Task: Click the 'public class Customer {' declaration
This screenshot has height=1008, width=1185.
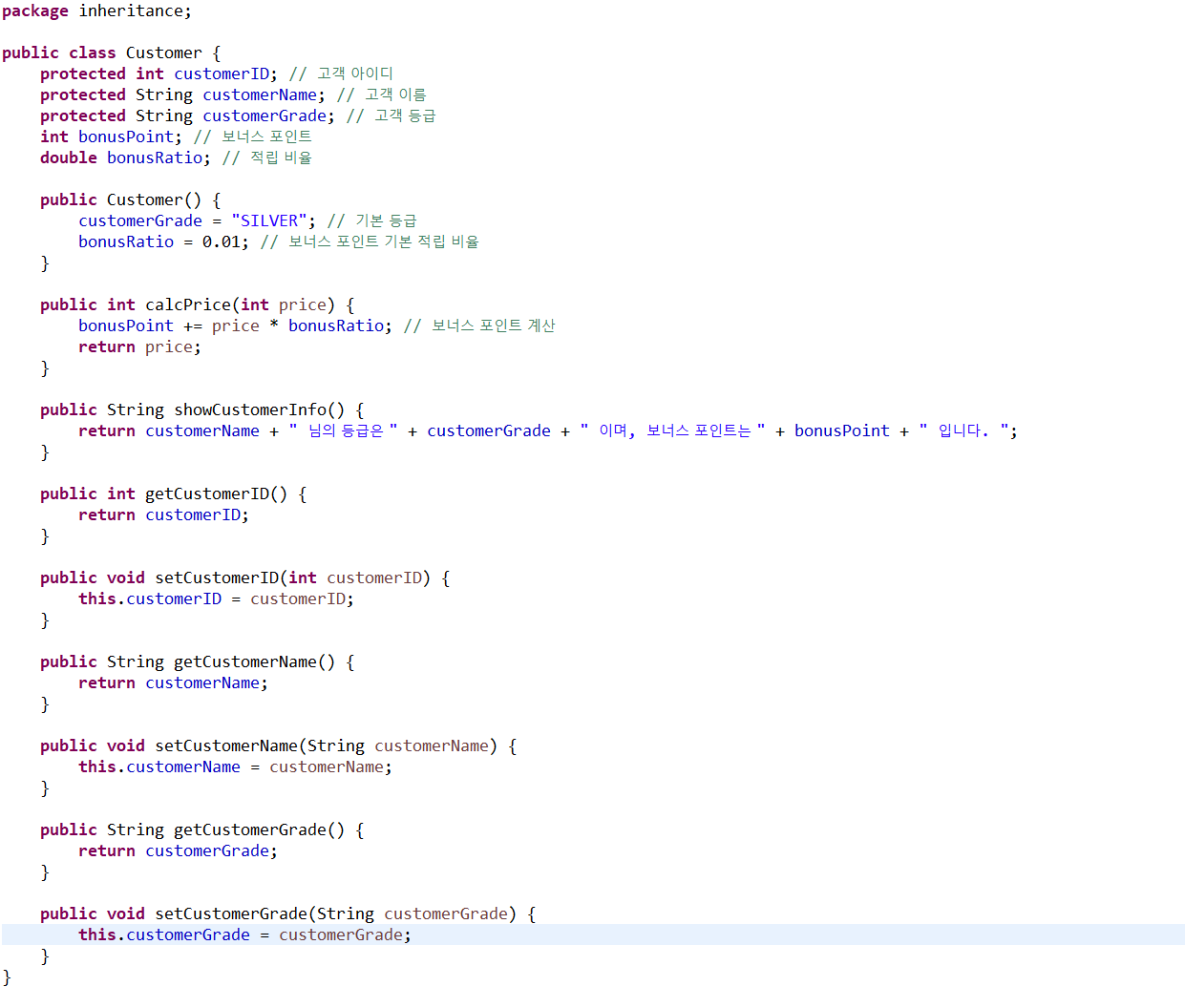Action: click(x=112, y=53)
